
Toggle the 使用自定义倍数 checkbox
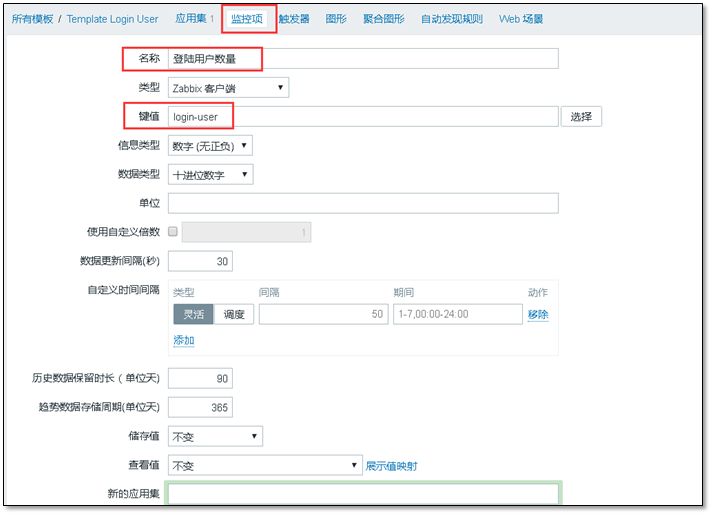coord(173,232)
